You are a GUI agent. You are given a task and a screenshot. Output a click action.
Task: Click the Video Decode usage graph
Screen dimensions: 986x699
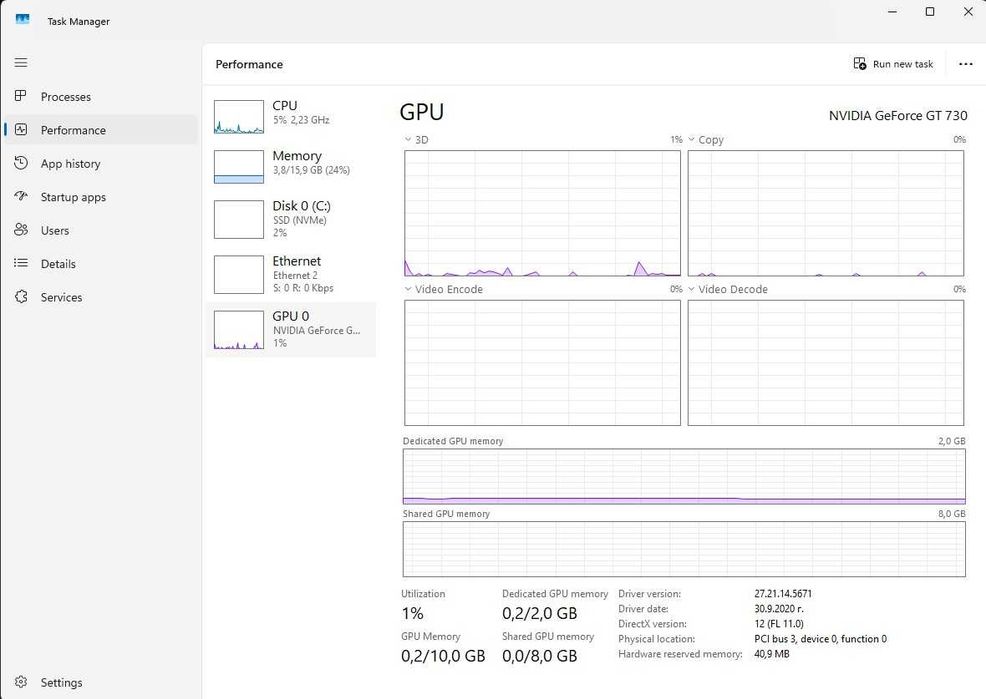826,363
